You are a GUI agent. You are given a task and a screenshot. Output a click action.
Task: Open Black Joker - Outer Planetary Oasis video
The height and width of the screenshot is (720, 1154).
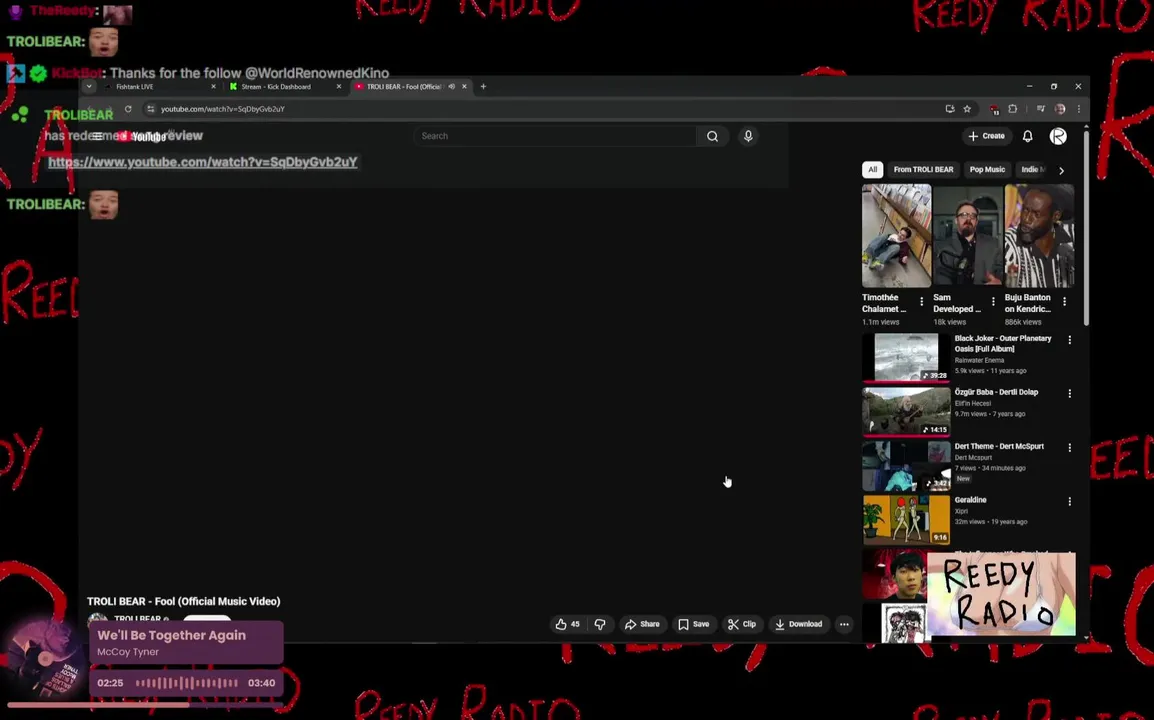[x=1002, y=343]
